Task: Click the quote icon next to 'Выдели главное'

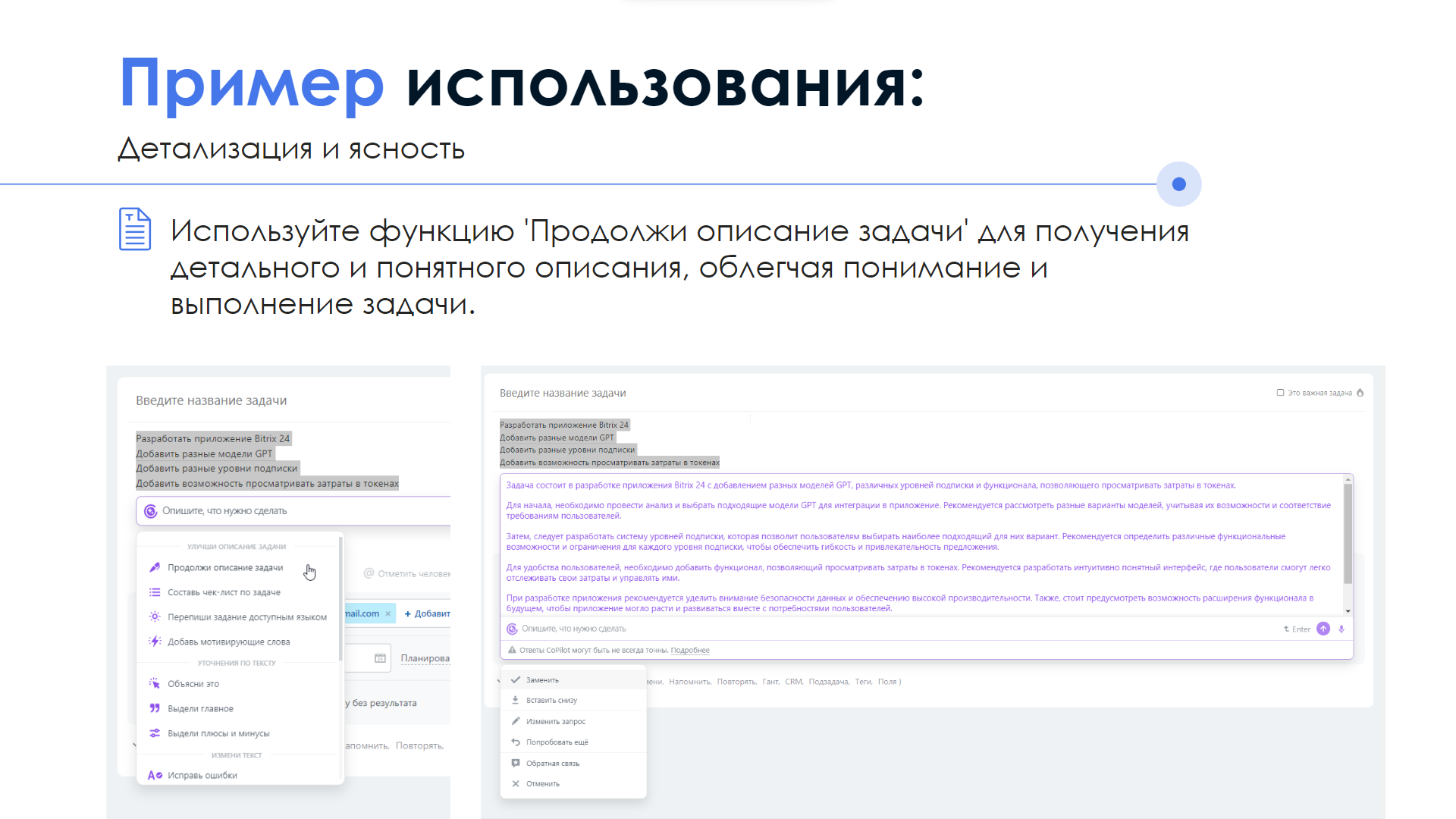Action: pyautogui.click(x=155, y=708)
